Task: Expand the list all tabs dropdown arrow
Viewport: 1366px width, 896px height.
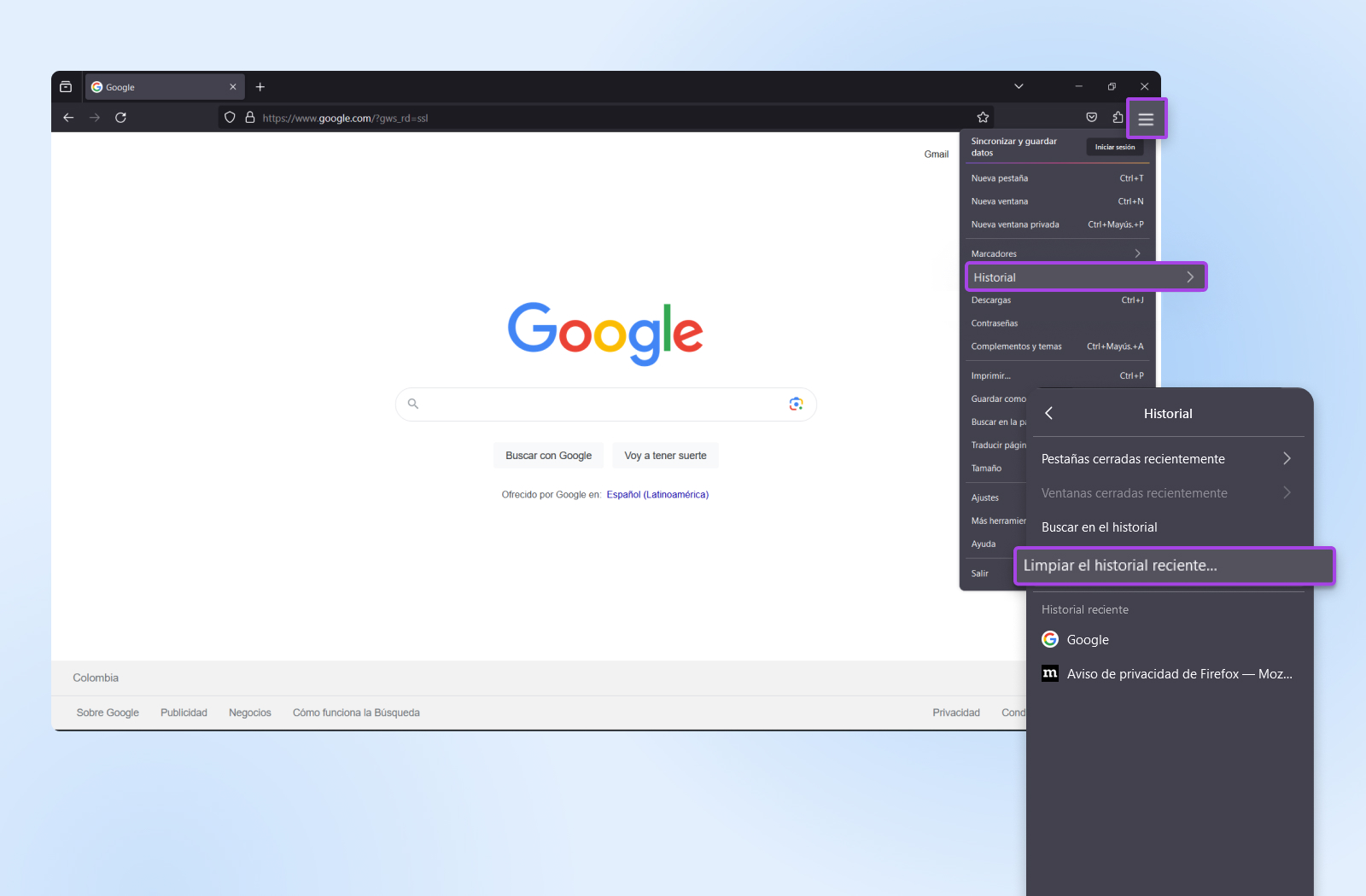Action: [1019, 87]
